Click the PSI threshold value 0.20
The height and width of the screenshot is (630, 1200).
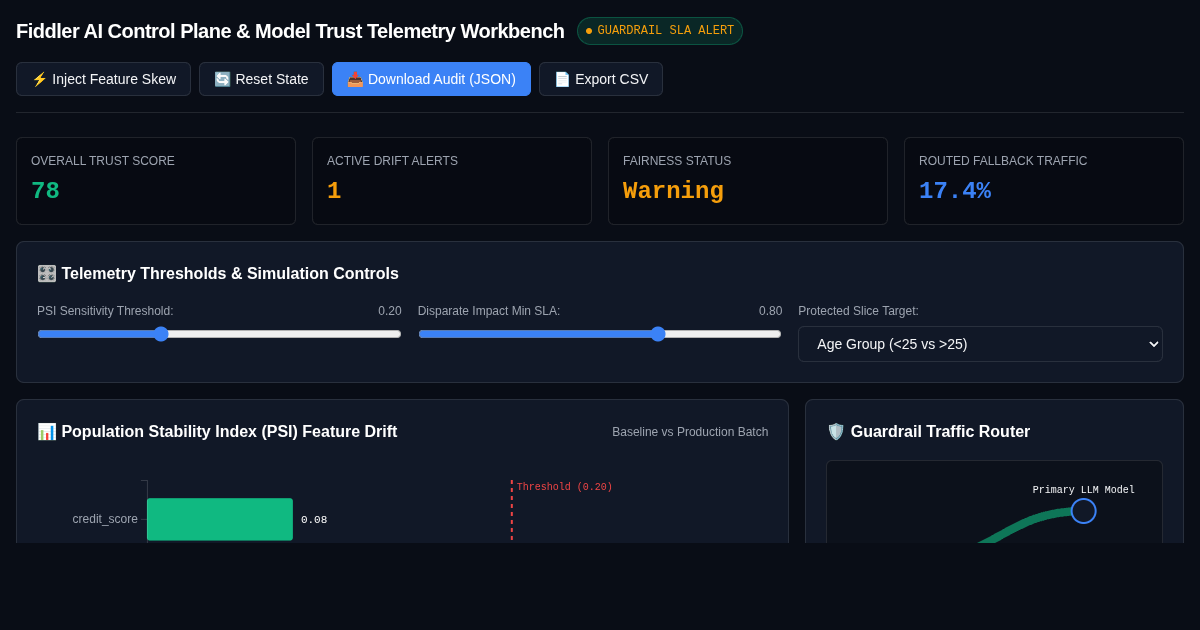click(x=390, y=311)
